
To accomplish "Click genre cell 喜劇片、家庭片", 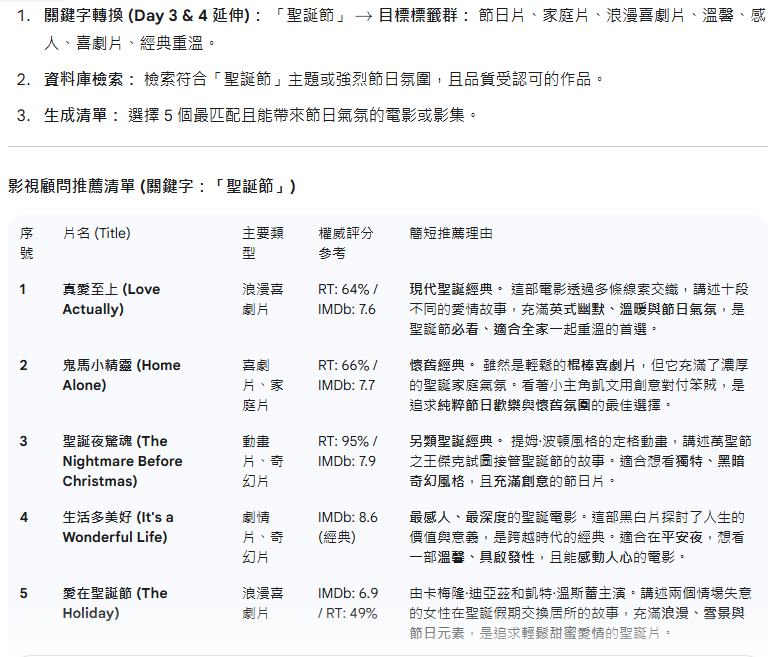I will click(x=263, y=385).
